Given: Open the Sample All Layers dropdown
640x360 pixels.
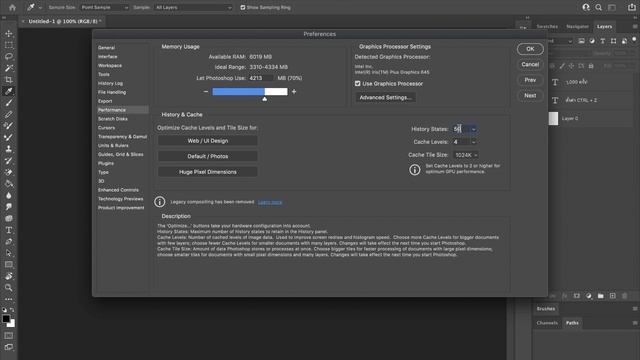Looking at the screenshot, I should (193, 7).
